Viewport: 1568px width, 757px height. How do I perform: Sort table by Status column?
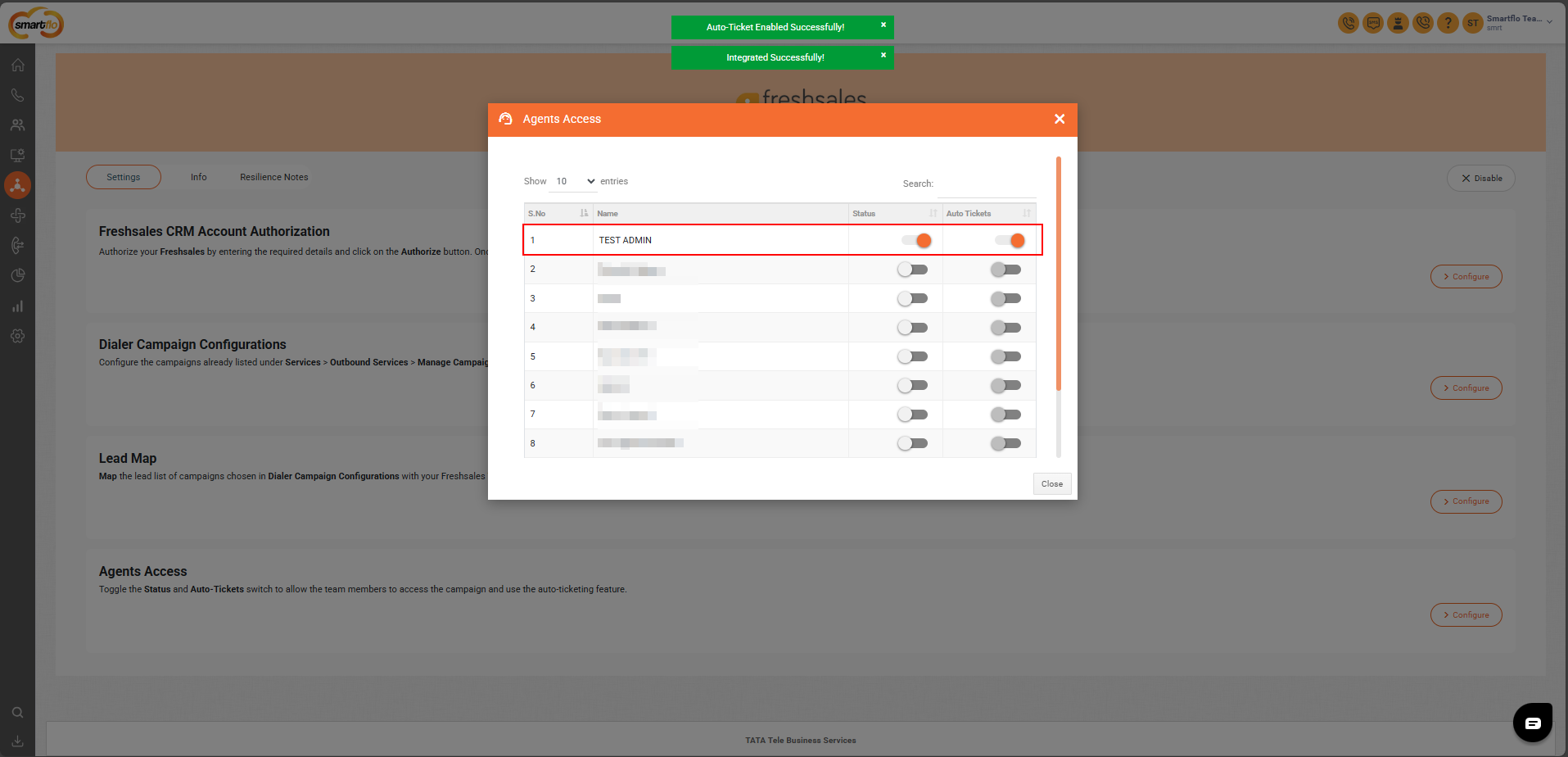coord(895,213)
